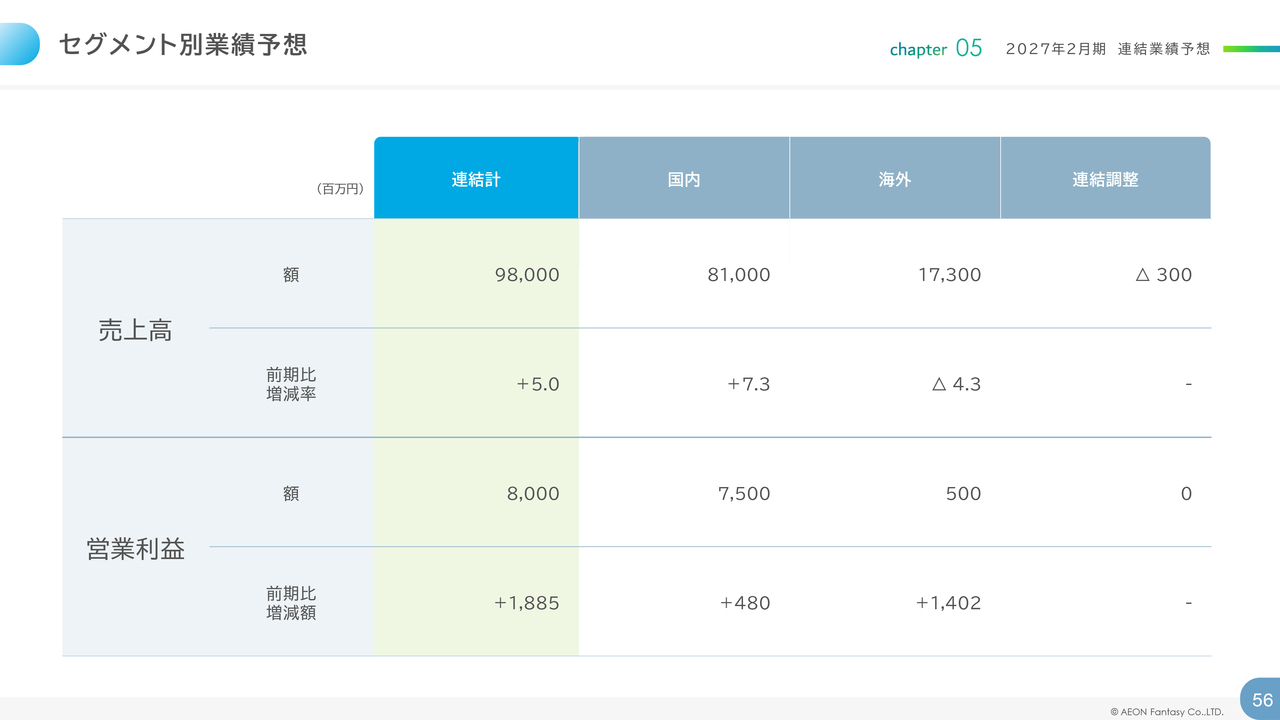Select the 17,300 overseas sales cell
Viewport: 1280px width, 720px height.
[949, 274]
